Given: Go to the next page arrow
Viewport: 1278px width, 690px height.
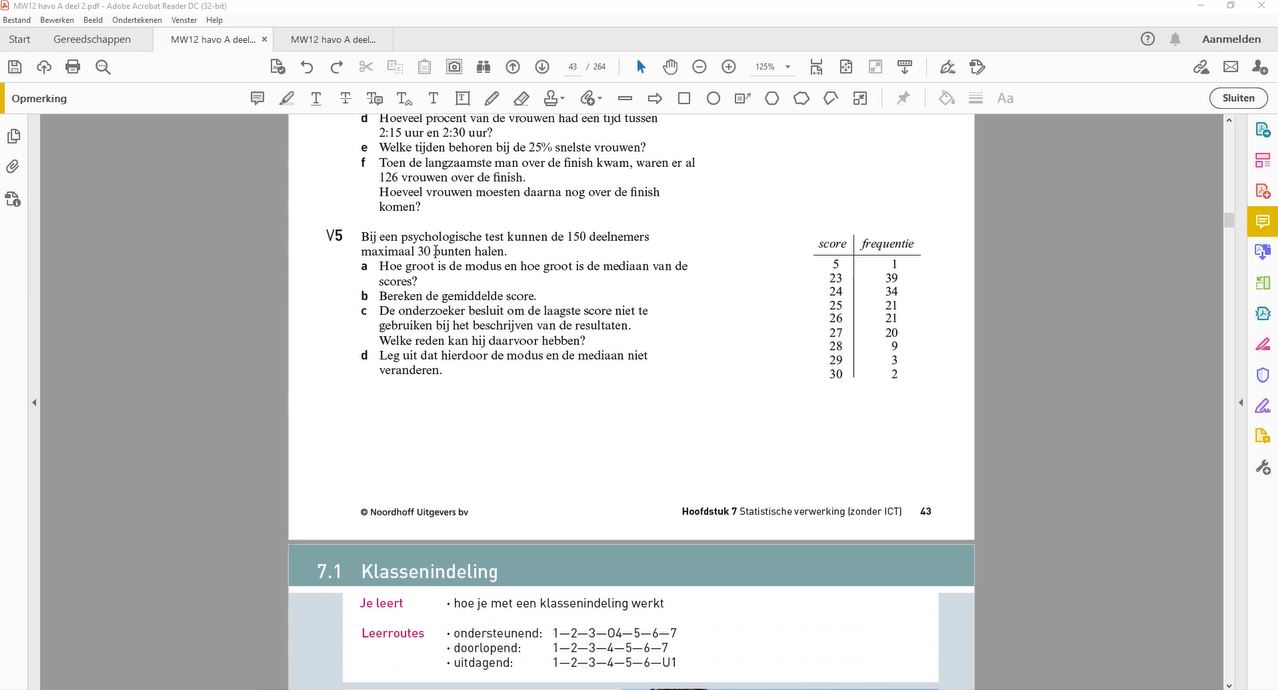Looking at the screenshot, I should point(542,67).
